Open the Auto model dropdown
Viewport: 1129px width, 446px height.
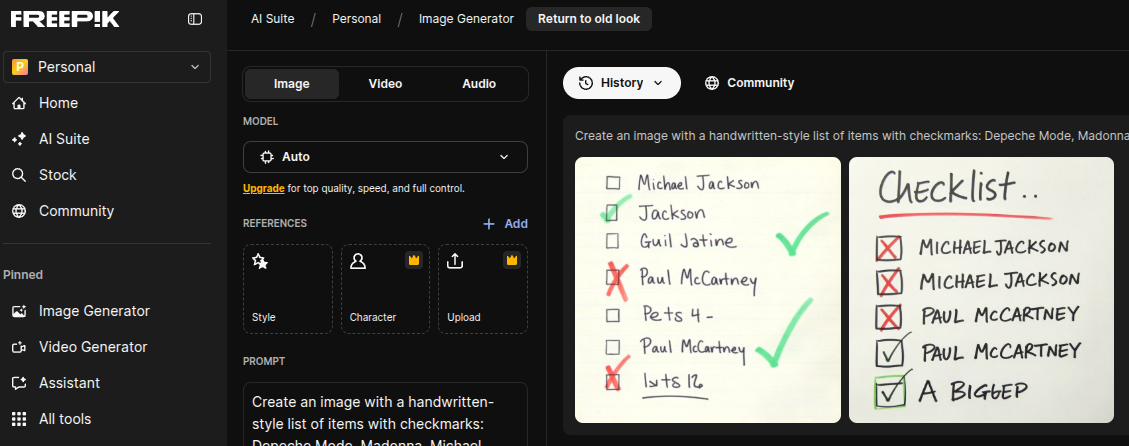pyautogui.click(x=385, y=157)
